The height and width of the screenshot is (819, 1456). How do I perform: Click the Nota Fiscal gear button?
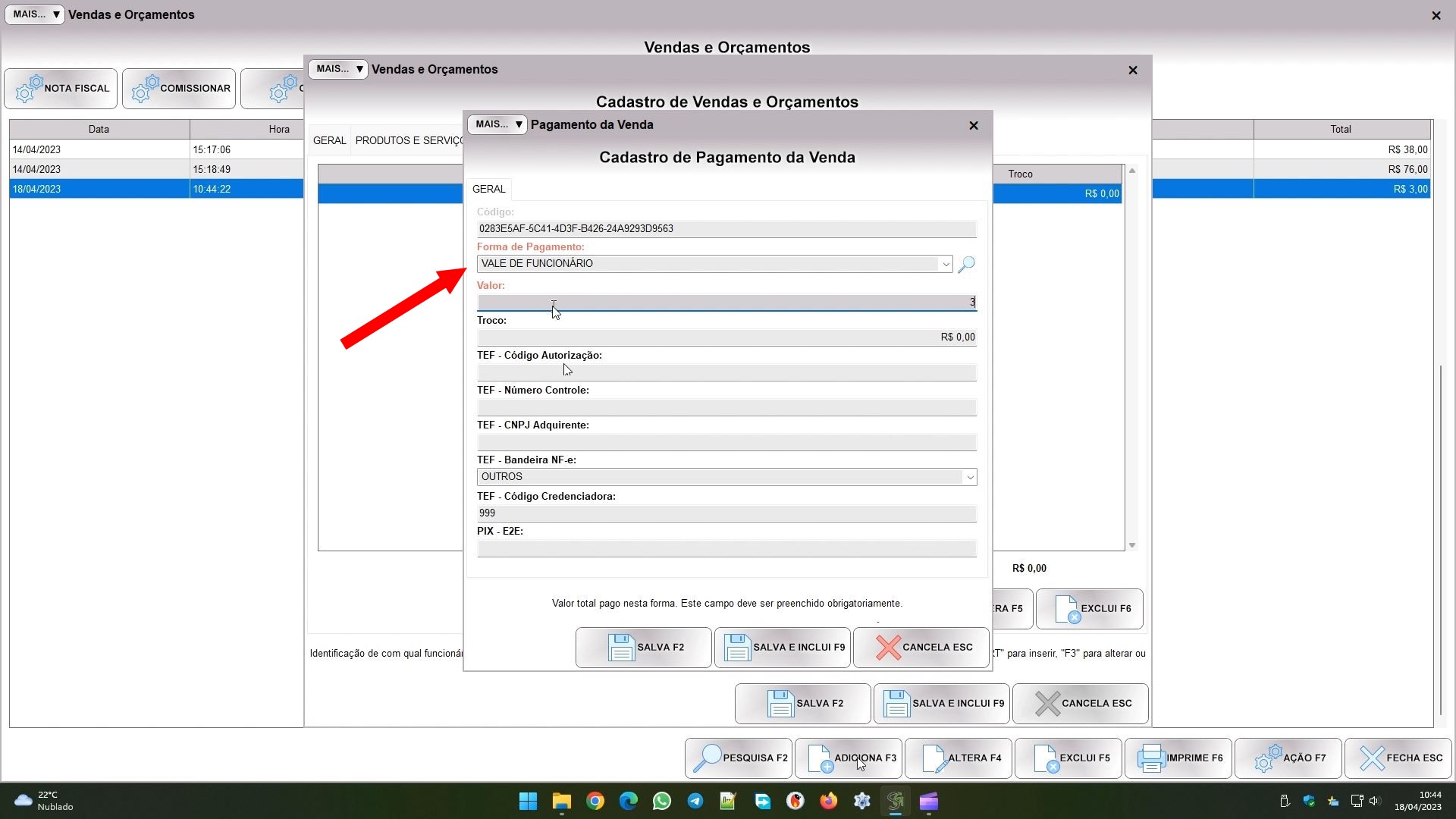tap(61, 89)
